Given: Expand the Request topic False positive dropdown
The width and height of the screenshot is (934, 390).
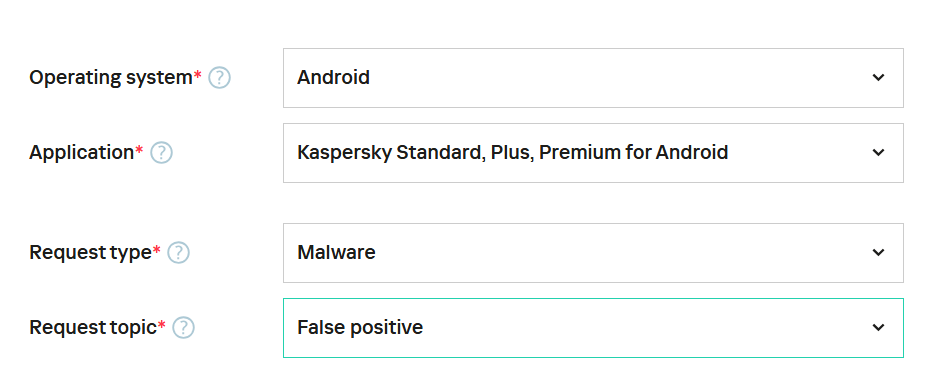Looking at the screenshot, I should [x=593, y=328].
